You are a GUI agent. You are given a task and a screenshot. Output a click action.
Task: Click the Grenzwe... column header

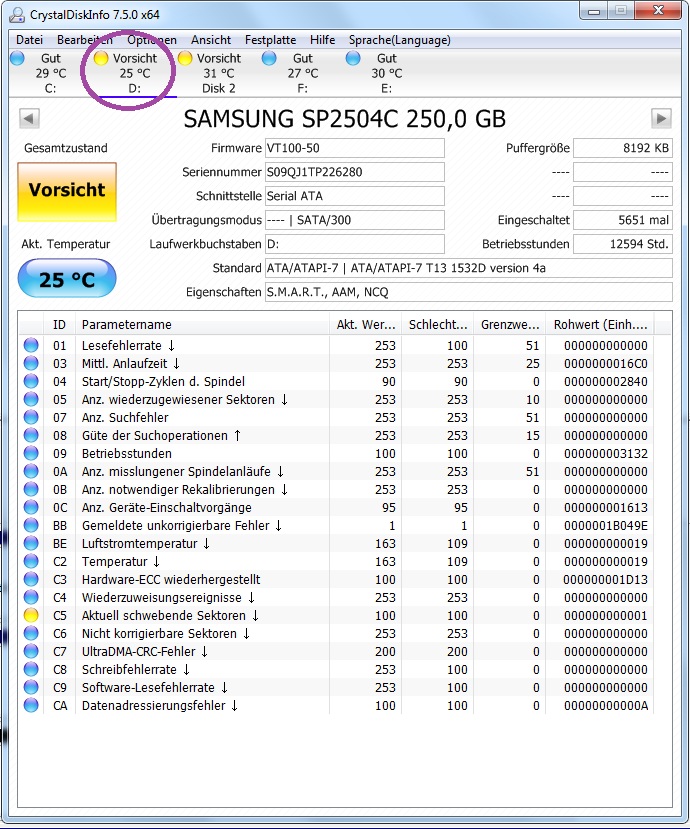click(x=510, y=325)
